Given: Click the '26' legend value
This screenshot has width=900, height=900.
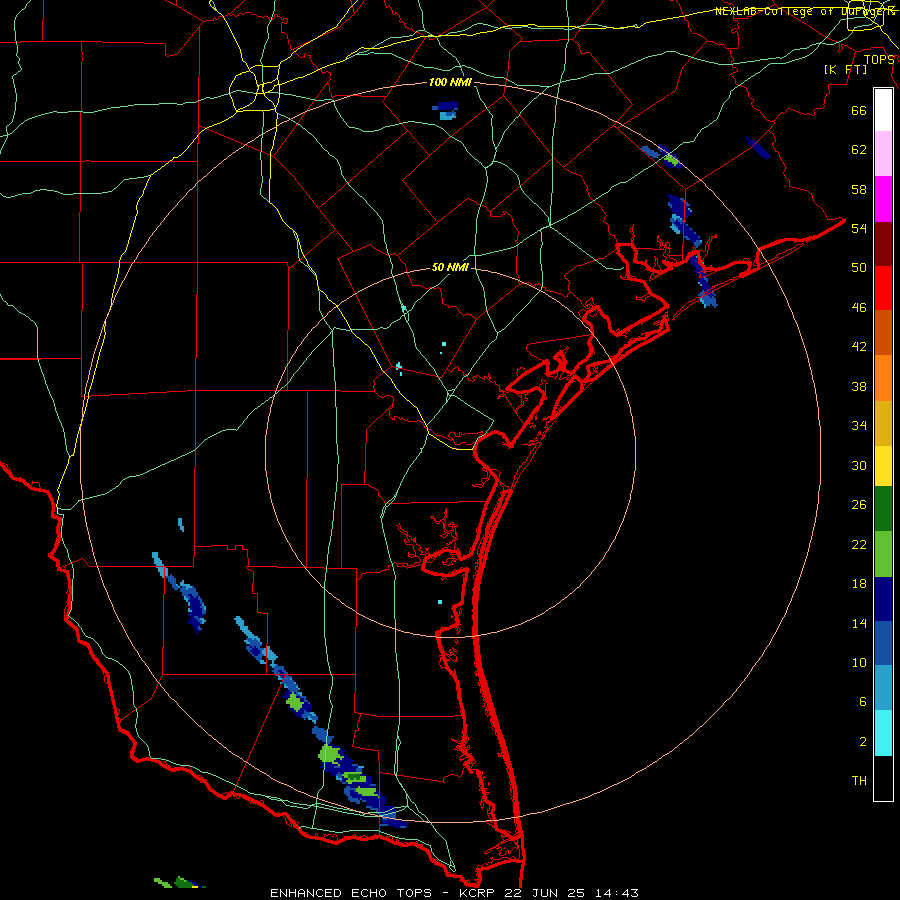Looking at the screenshot, I should (x=859, y=505).
